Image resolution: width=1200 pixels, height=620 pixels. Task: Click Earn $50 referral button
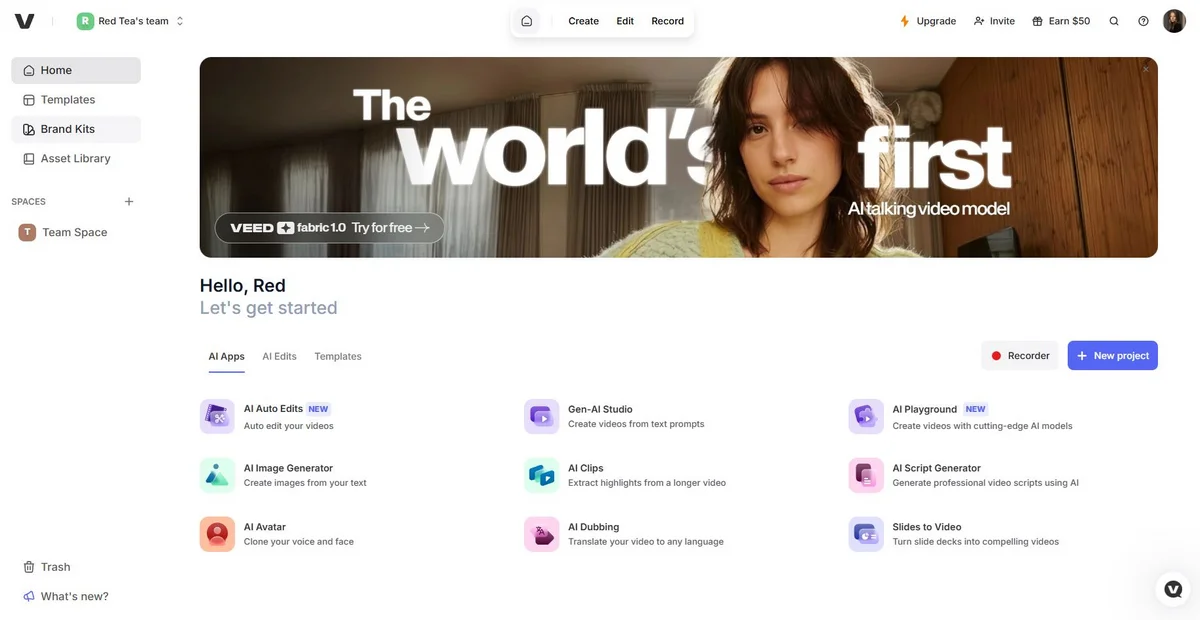pos(1061,21)
